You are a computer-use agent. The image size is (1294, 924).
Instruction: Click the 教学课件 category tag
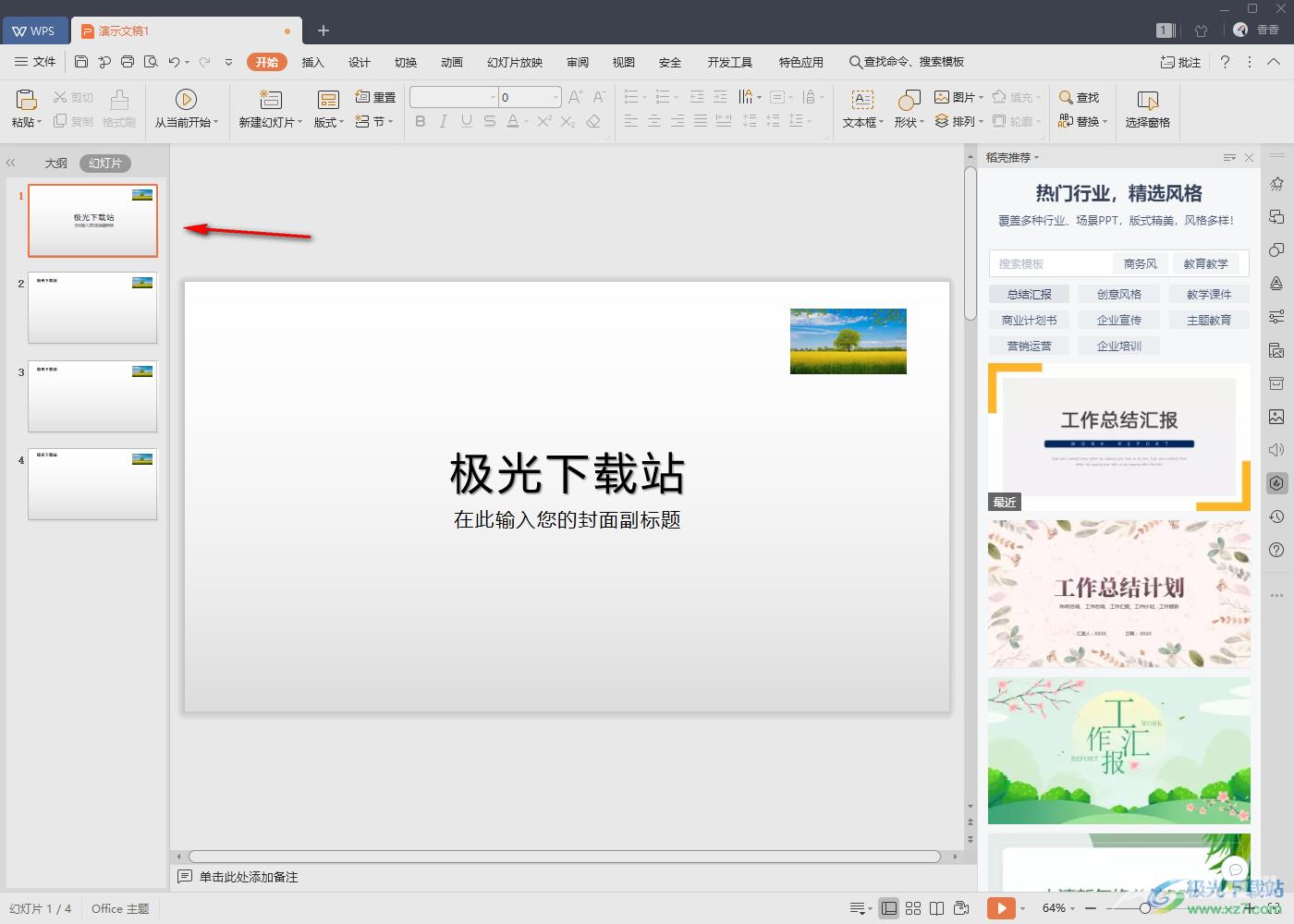1209,294
